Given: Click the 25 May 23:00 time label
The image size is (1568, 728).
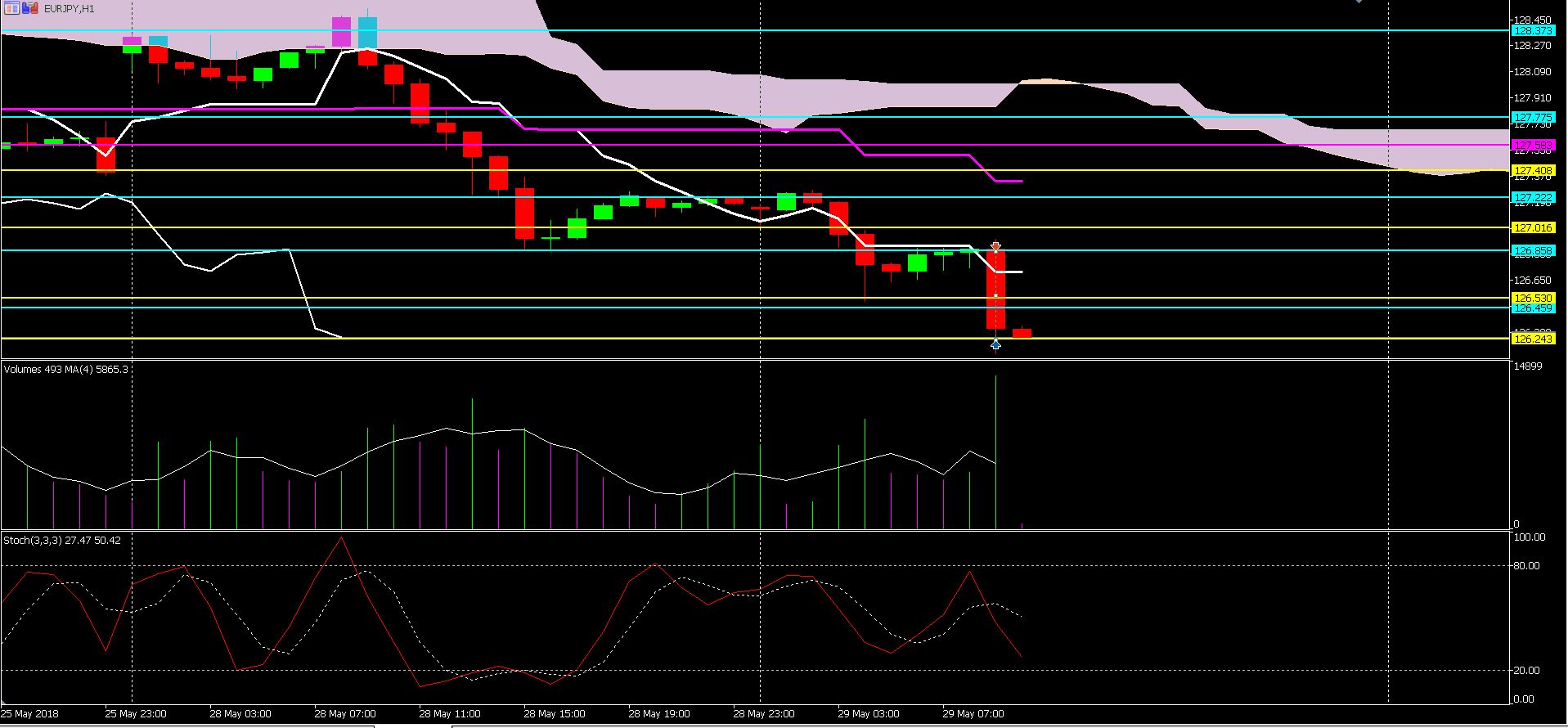Looking at the screenshot, I should click(136, 714).
